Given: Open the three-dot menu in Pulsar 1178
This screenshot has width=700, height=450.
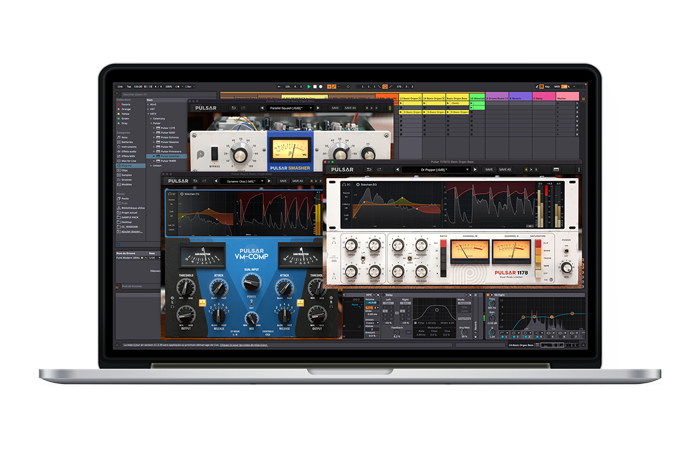Looking at the screenshot, I should pos(579,170).
